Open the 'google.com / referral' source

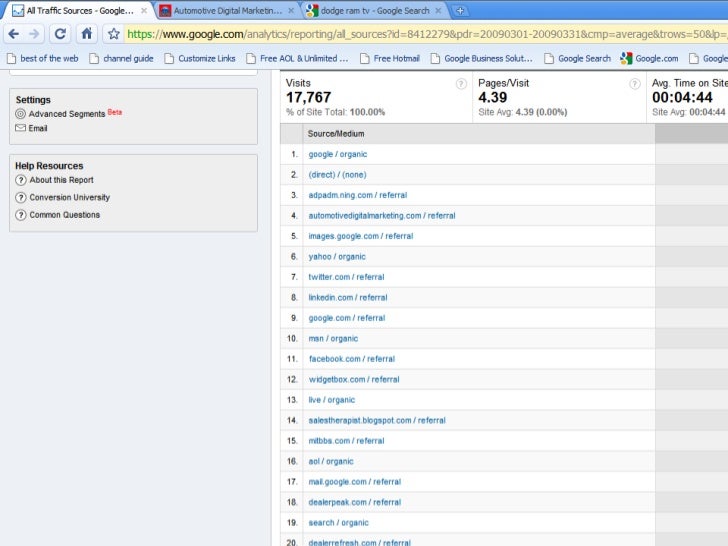[x=347, y=318]
